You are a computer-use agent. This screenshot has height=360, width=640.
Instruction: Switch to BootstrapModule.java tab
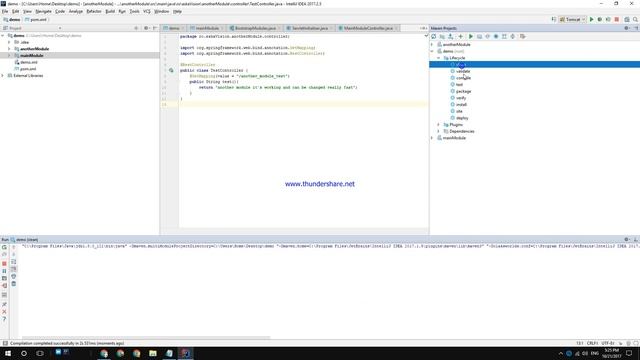click(x=255, y=28)
